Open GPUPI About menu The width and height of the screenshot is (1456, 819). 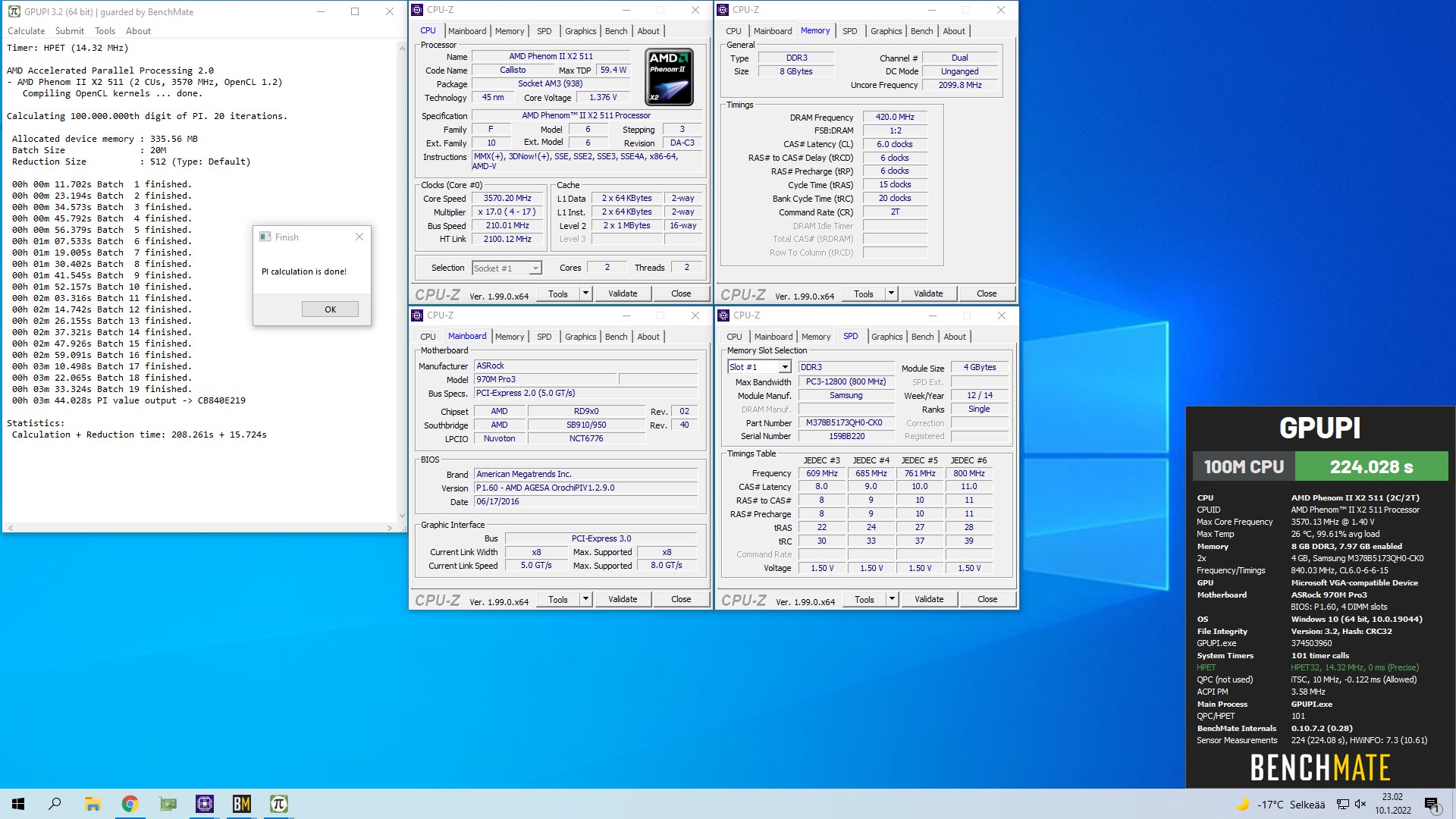138,31
